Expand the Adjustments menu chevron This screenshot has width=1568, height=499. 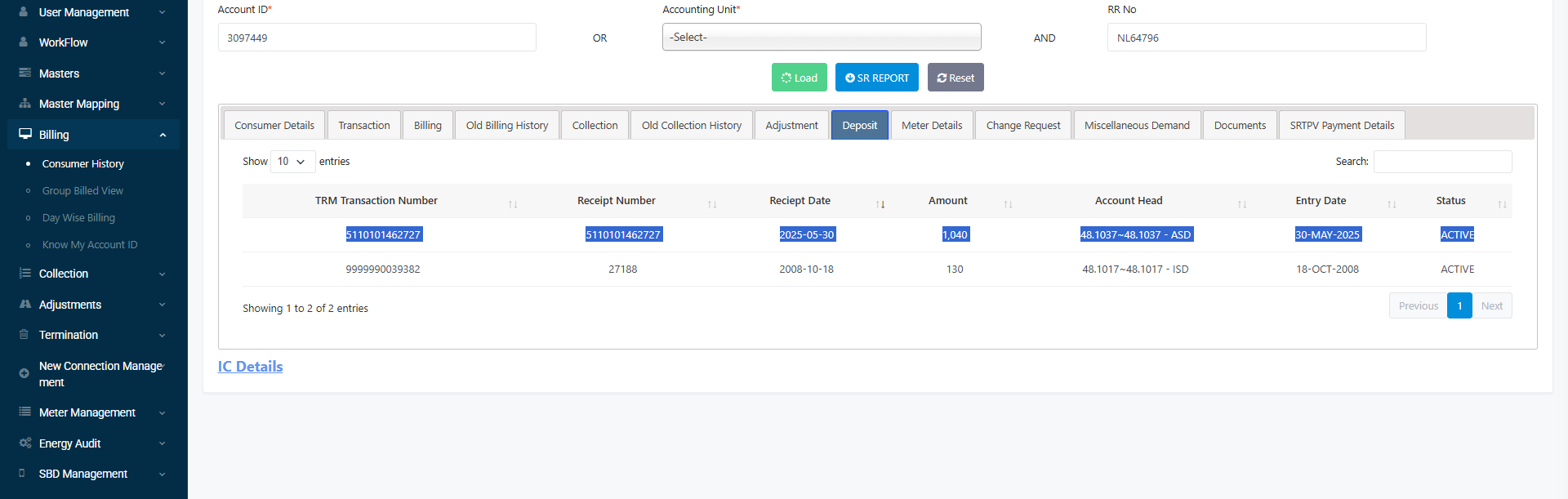pyautogui.click(x=162, y=305)
